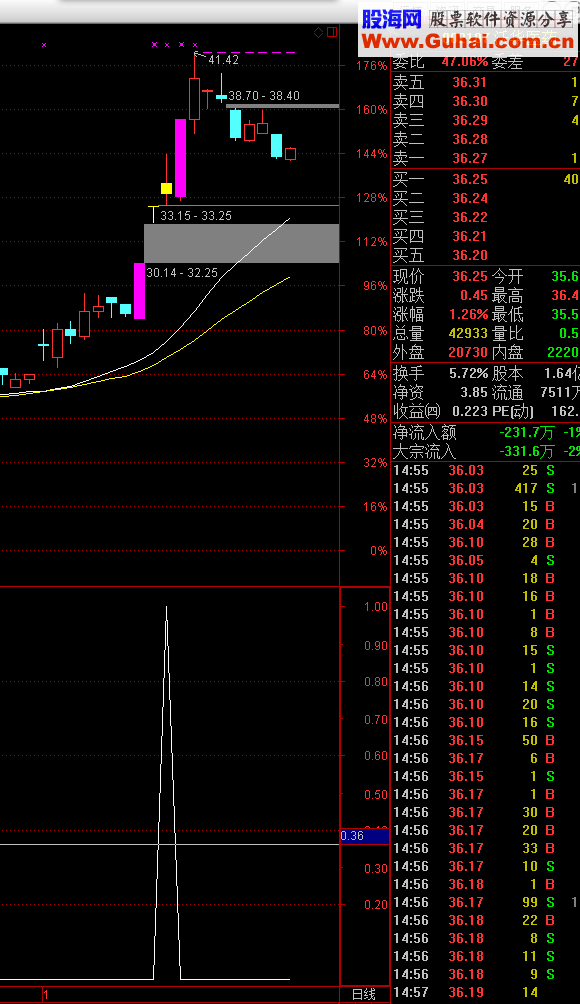Image resolution: width=580 pixels, height=1004 pixels.
Task: Click the 净流入额 -231.7万 value
Action: (528, 433)
